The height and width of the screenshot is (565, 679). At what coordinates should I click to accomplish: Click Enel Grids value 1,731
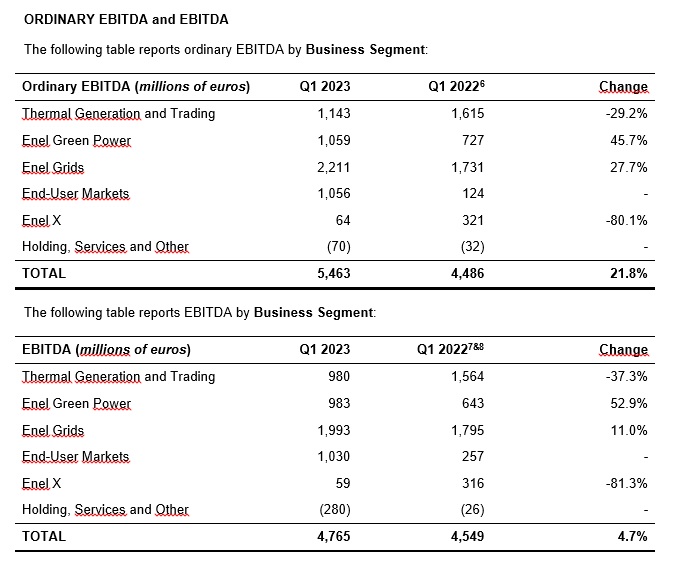[468, 167]
